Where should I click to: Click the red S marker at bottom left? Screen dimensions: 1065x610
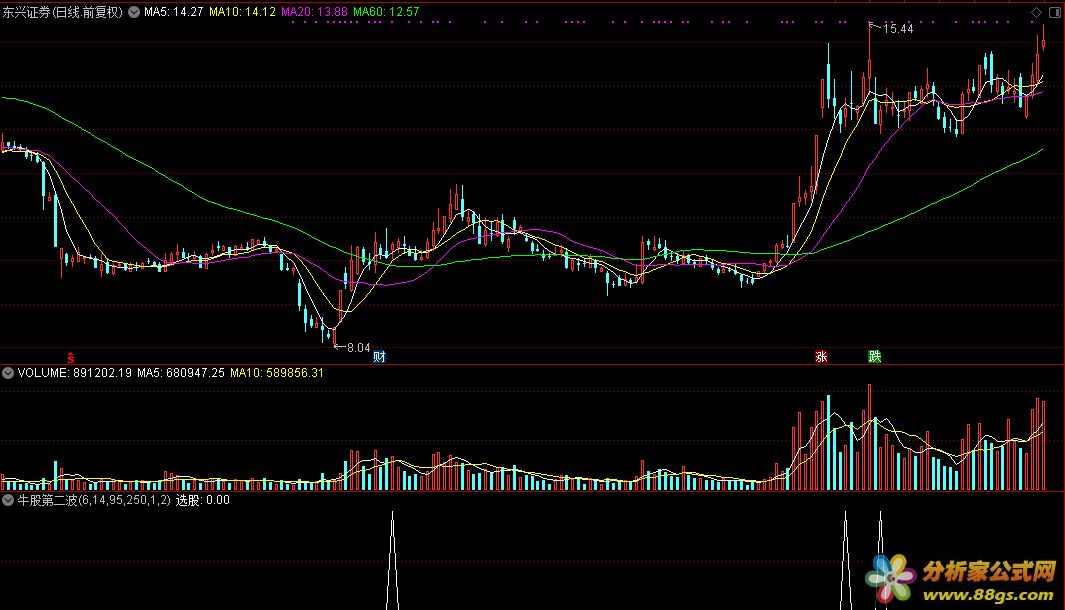pos(71,358)
